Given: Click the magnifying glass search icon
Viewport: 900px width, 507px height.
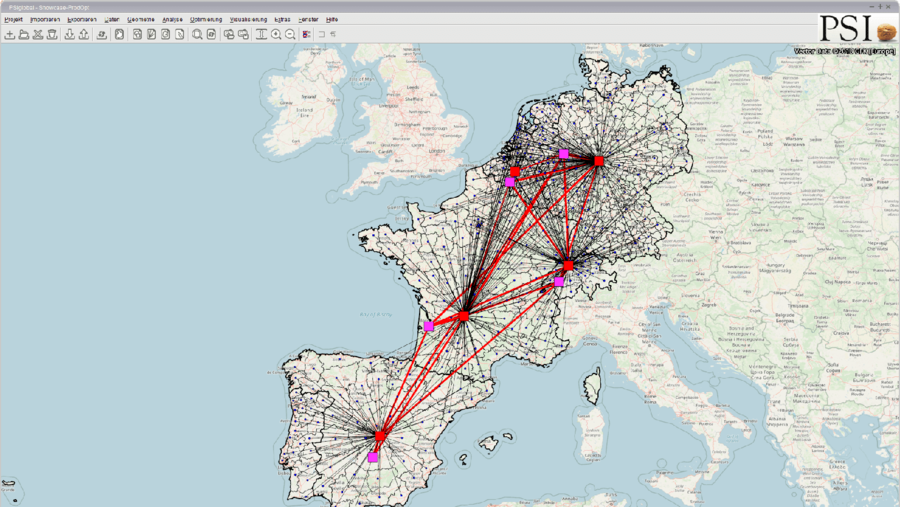Looking at the screenshot, I should pos(197,35).
